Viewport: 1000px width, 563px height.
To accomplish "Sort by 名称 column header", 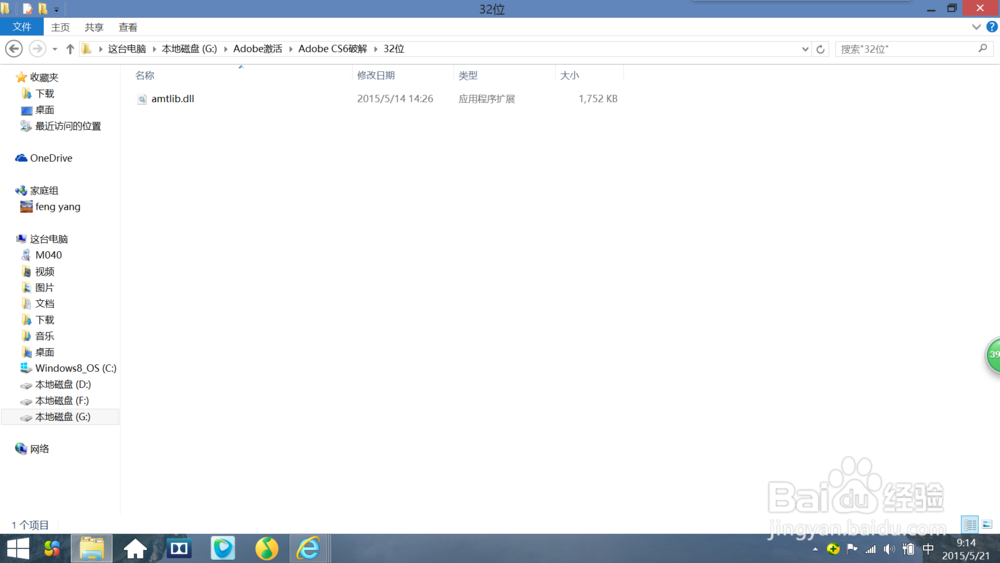I will coord(145,75).
